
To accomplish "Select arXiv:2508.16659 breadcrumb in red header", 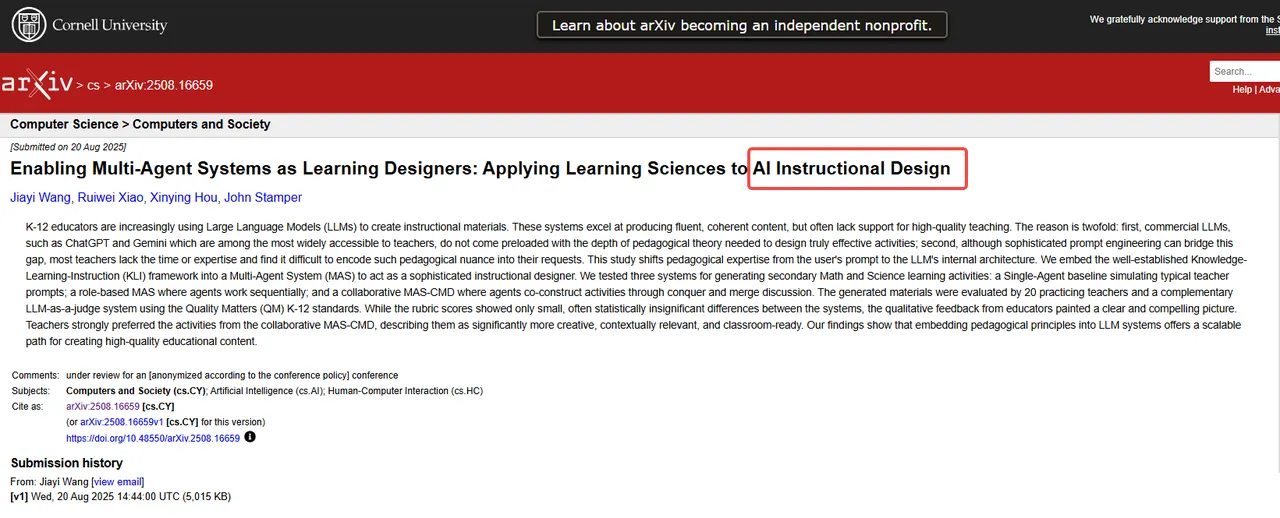I will pos(163,86).
